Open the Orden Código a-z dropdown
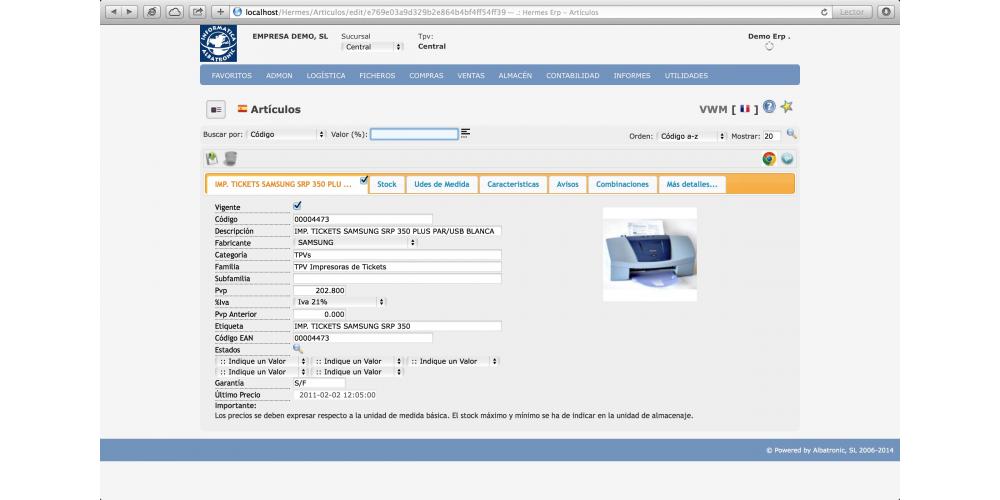Viewport: 1000px width, 500px height. (x=692, y=136)
